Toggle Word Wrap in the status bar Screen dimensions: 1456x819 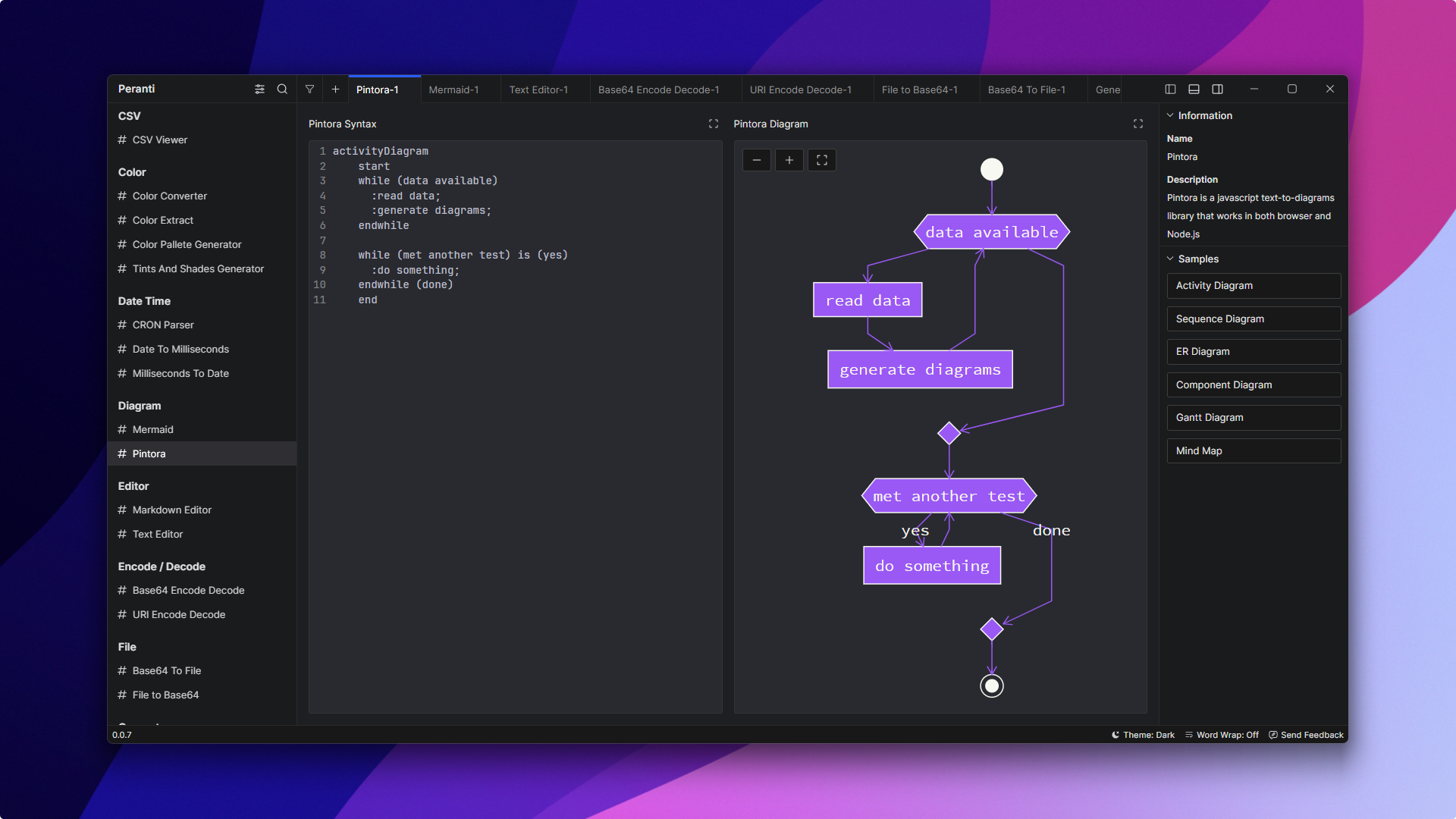point(1222,735)
